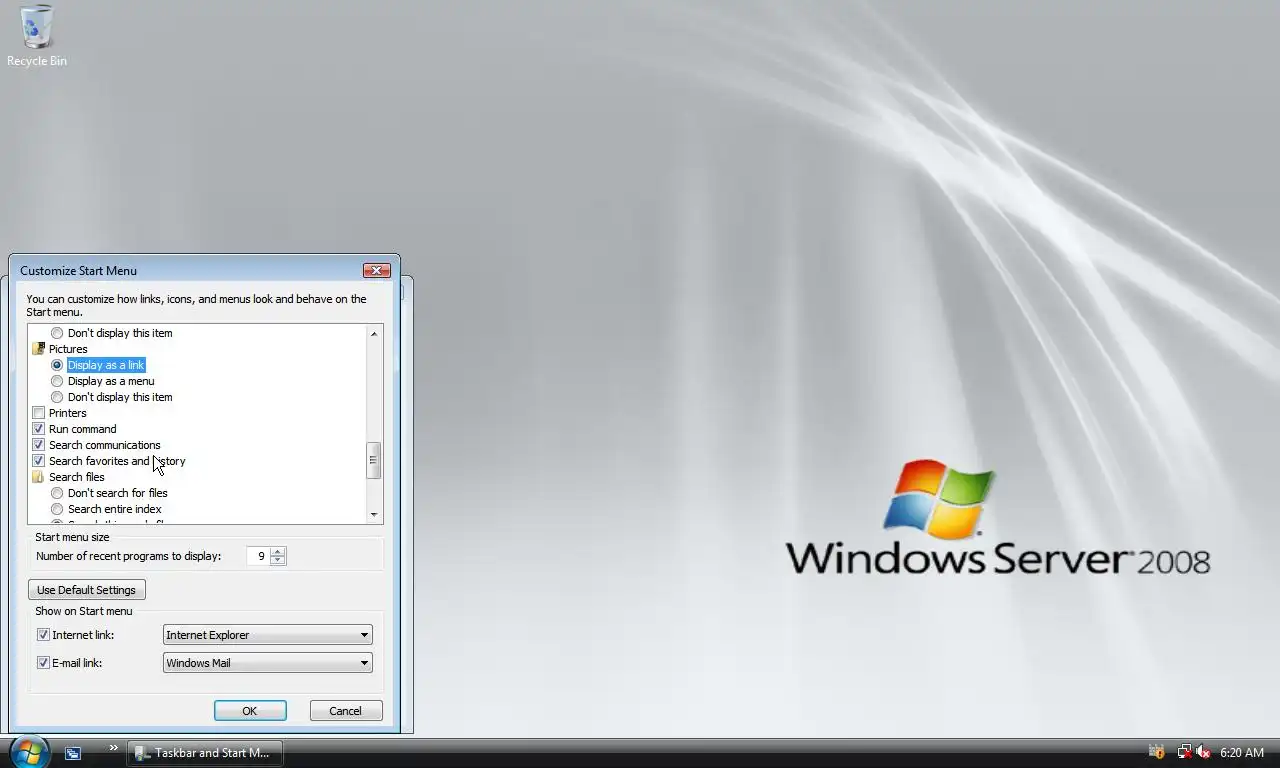Open the Windows Start orb

pyautogui.click(x=29, y=752)
